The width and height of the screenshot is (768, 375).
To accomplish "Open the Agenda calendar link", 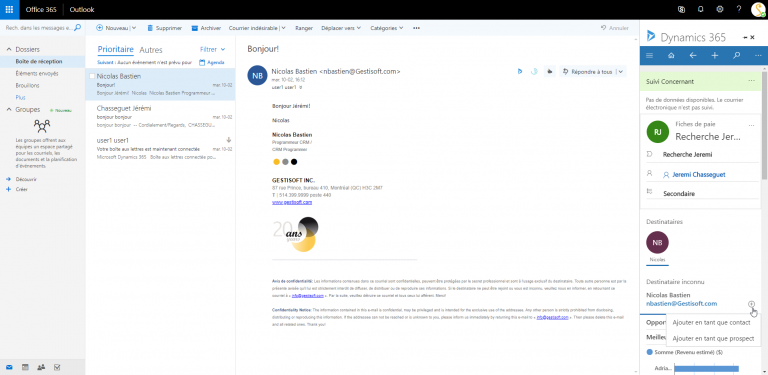I will pos(212,63).
